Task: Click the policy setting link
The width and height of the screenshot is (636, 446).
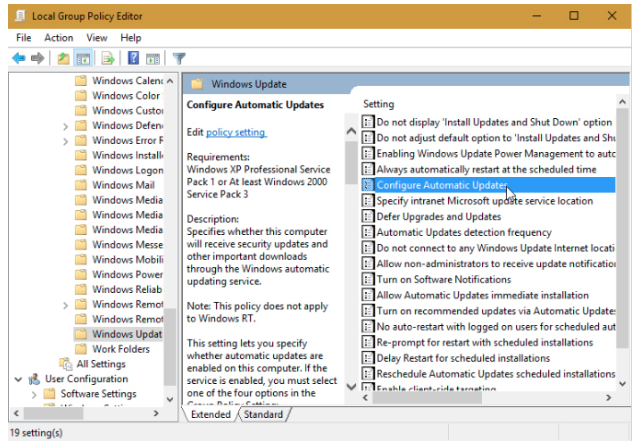Action: (x=236, y=132)
